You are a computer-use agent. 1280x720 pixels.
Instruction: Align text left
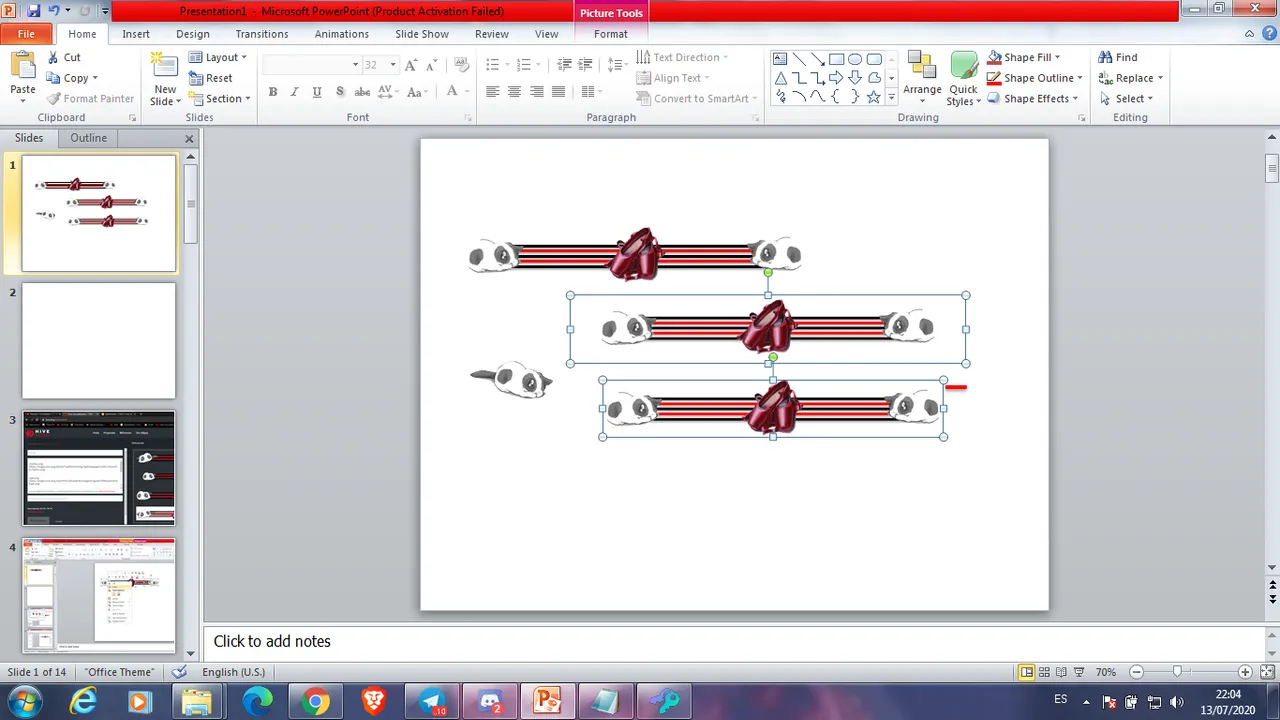[492, 92]
